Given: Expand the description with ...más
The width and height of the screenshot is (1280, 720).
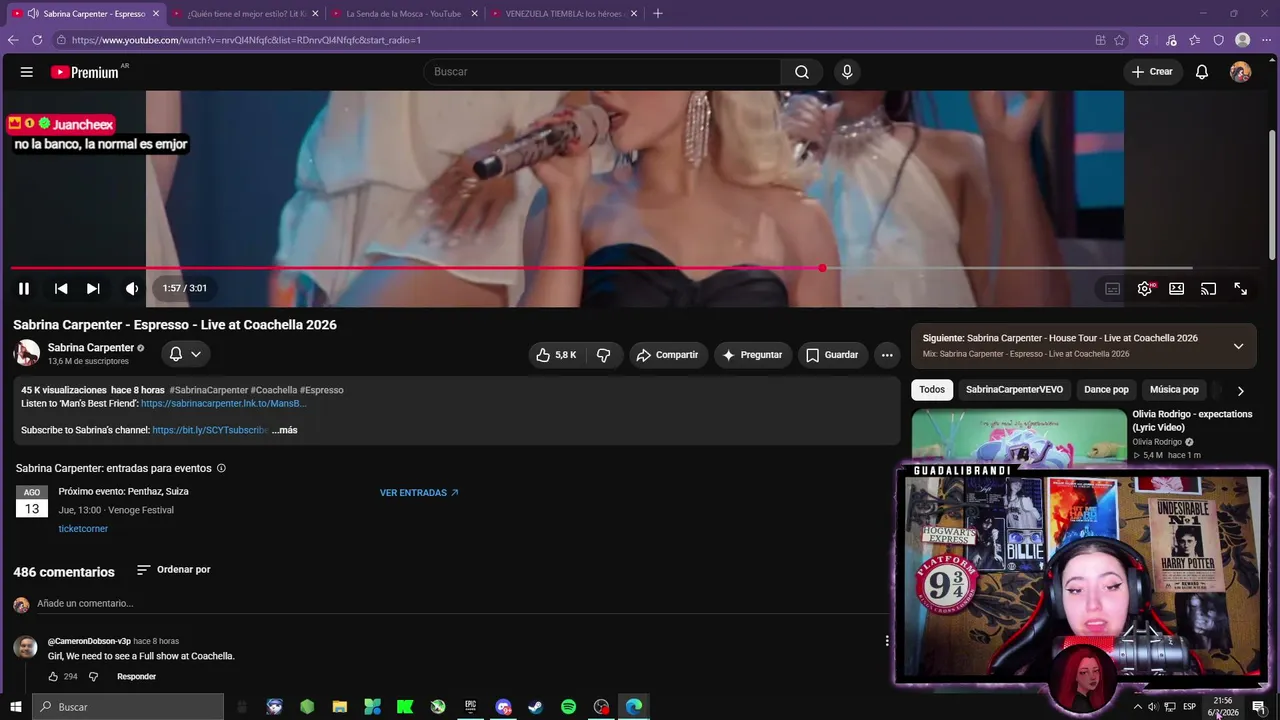Looking at the screenshot, I should (x=285, y=430).
